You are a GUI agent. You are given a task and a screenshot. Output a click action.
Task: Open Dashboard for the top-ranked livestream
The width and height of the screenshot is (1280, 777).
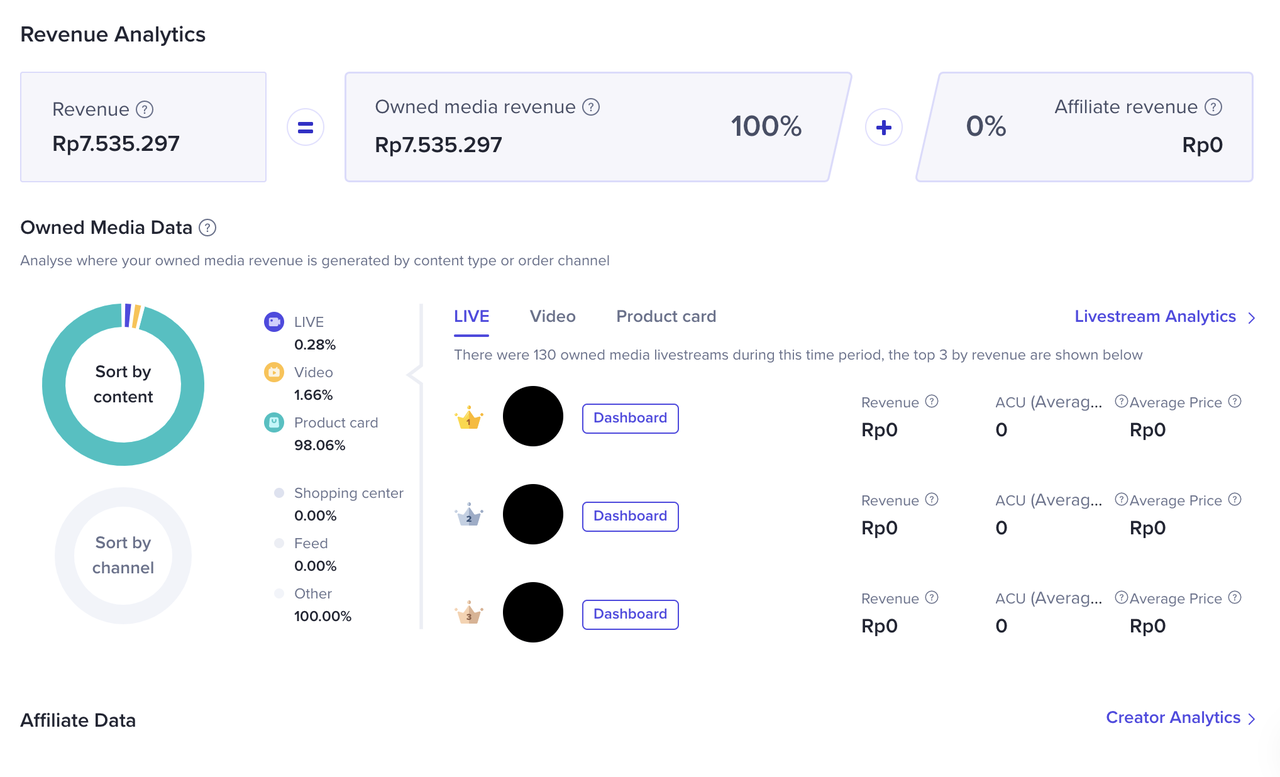[630, 418]
